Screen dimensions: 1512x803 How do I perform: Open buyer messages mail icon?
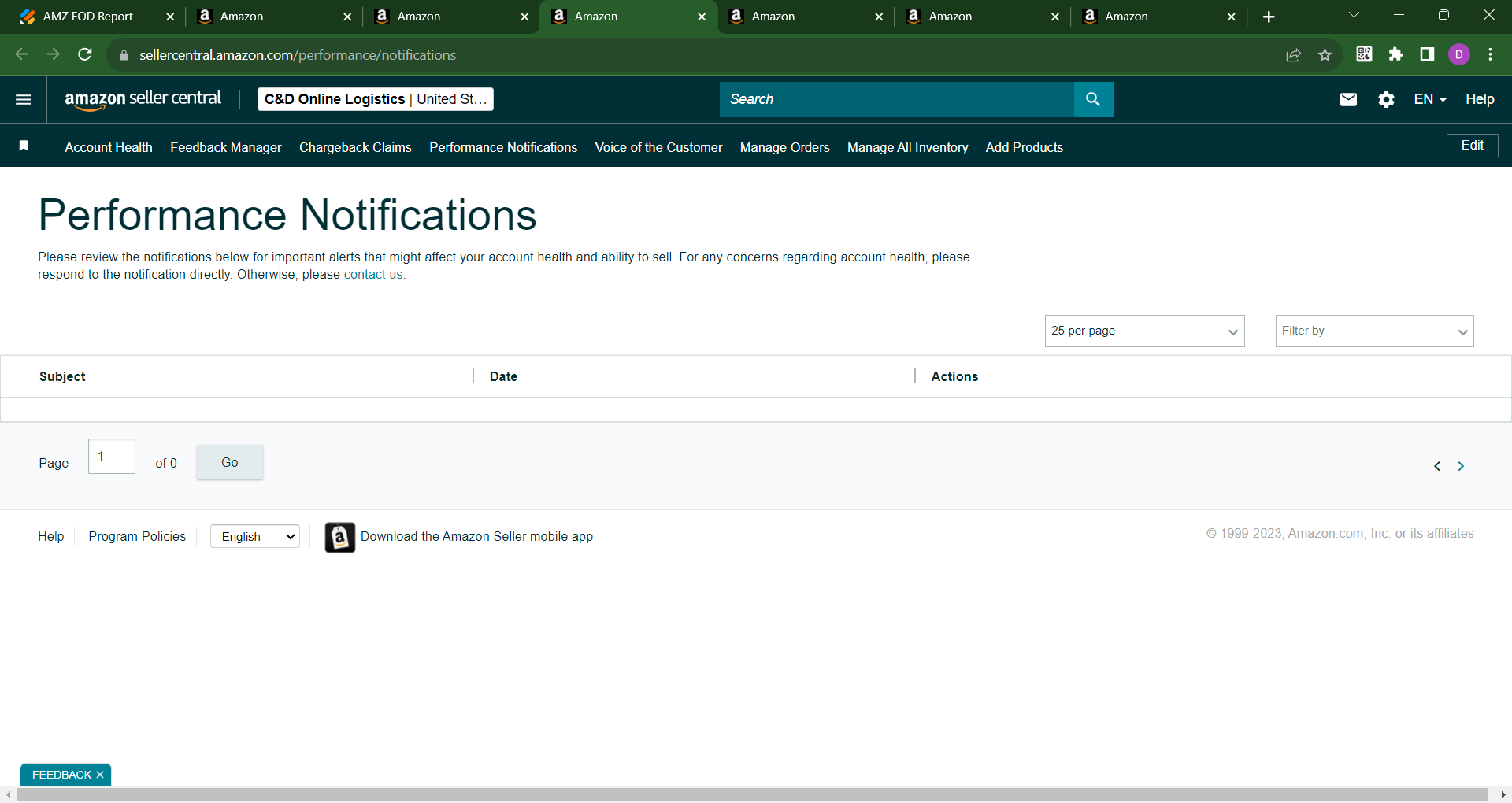tap(1348, 99)
